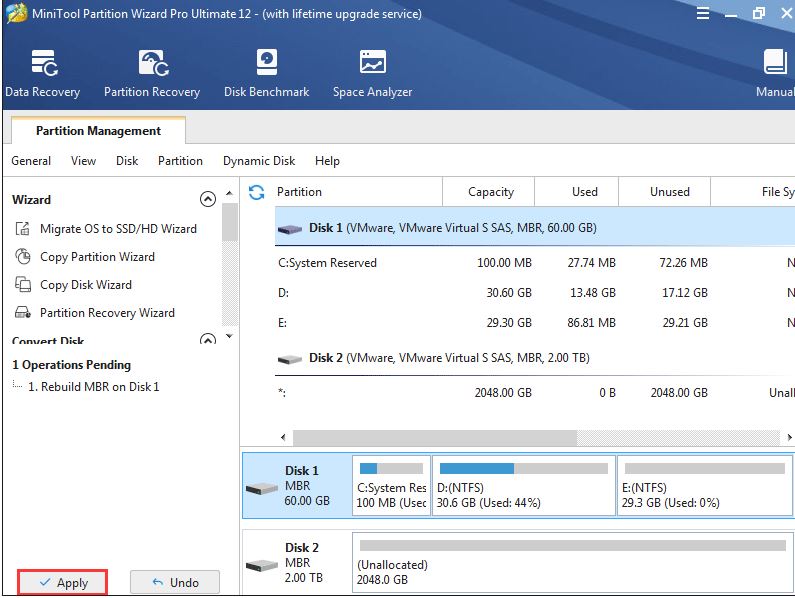This screenshot has height=598, width=795.
Task: Click the 1 Operations Pending heading
Action: point(71,365)
